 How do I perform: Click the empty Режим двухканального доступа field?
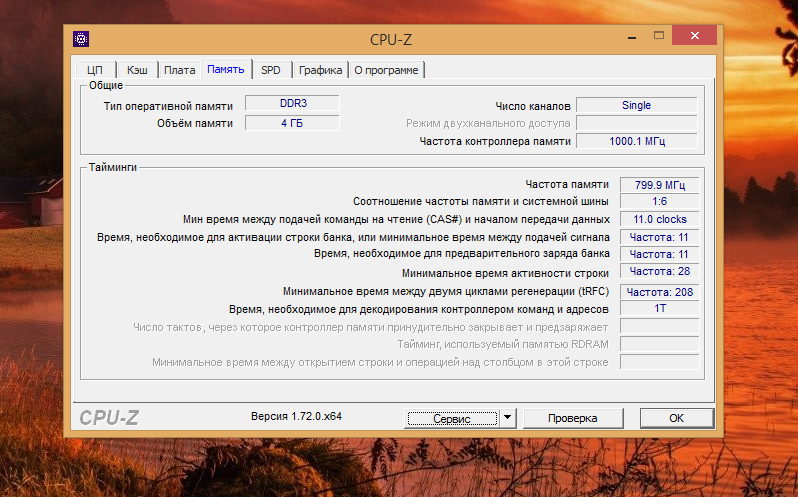coord(636,123)
